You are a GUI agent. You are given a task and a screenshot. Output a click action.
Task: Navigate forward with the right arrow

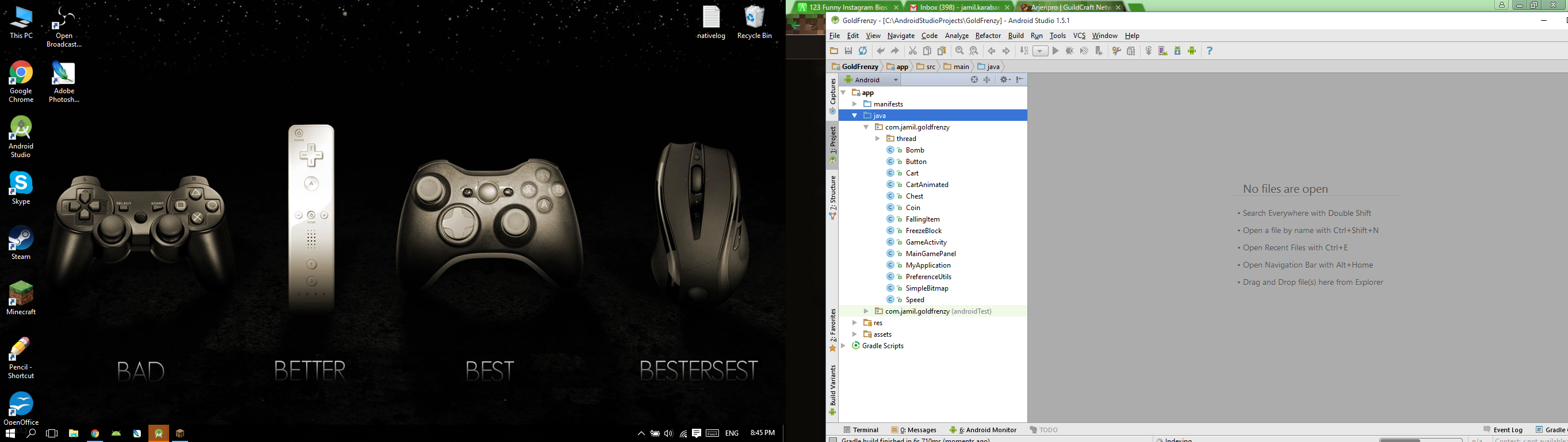click(x=1006, y=51)
